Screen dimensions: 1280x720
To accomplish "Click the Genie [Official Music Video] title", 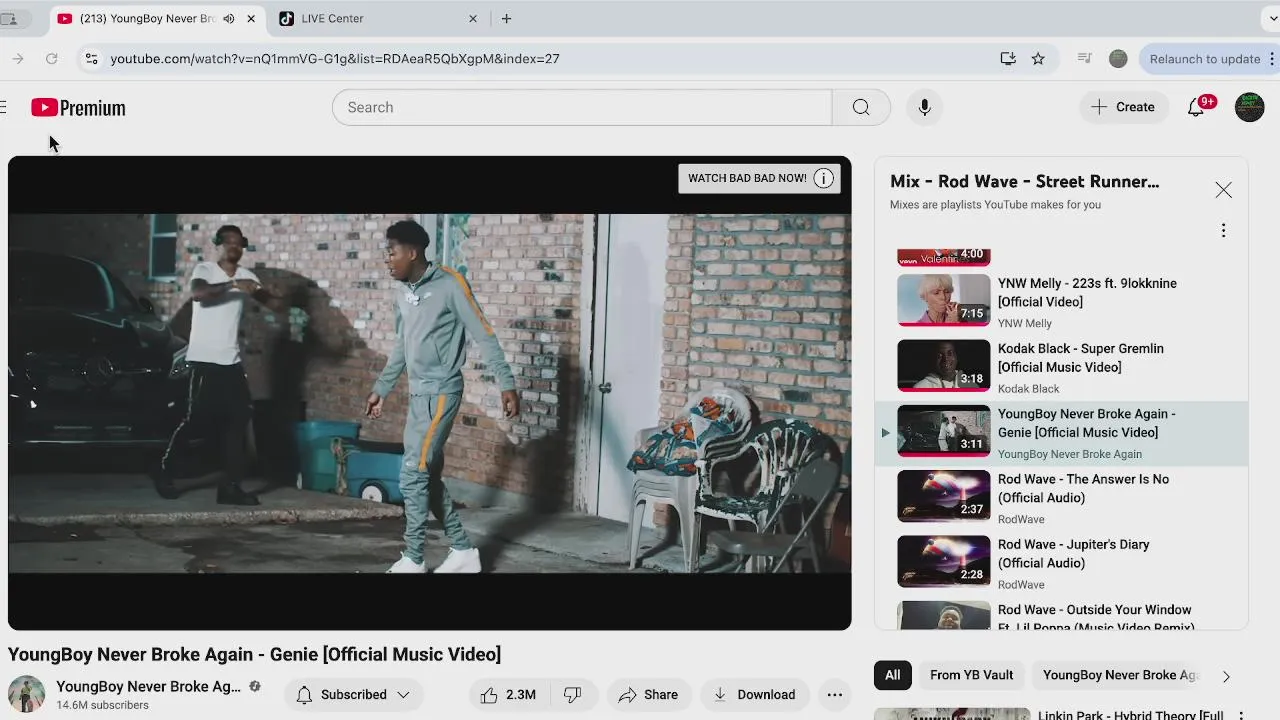I will [x=254, y=654].
